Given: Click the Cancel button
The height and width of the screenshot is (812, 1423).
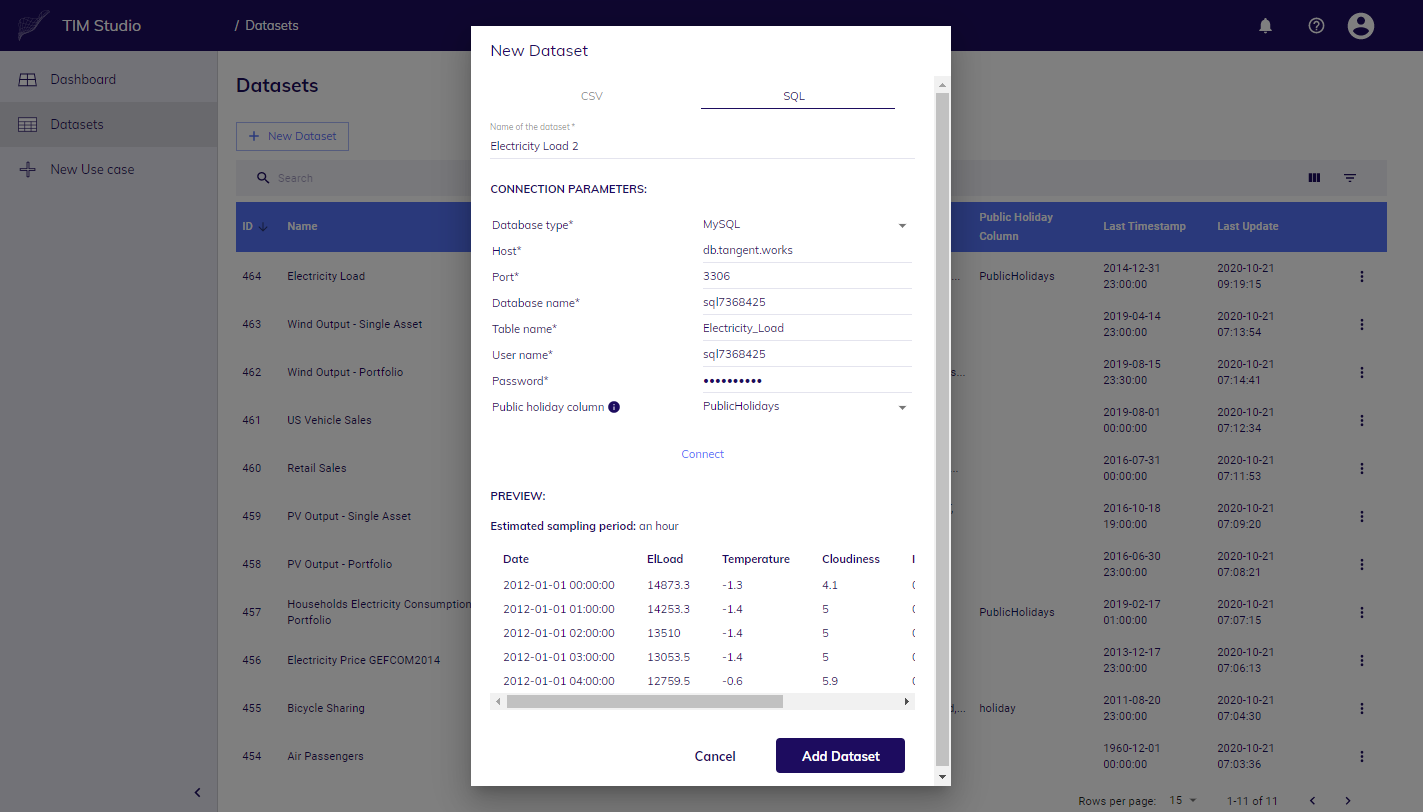Looking at the screenshot, I should (715, 756).
